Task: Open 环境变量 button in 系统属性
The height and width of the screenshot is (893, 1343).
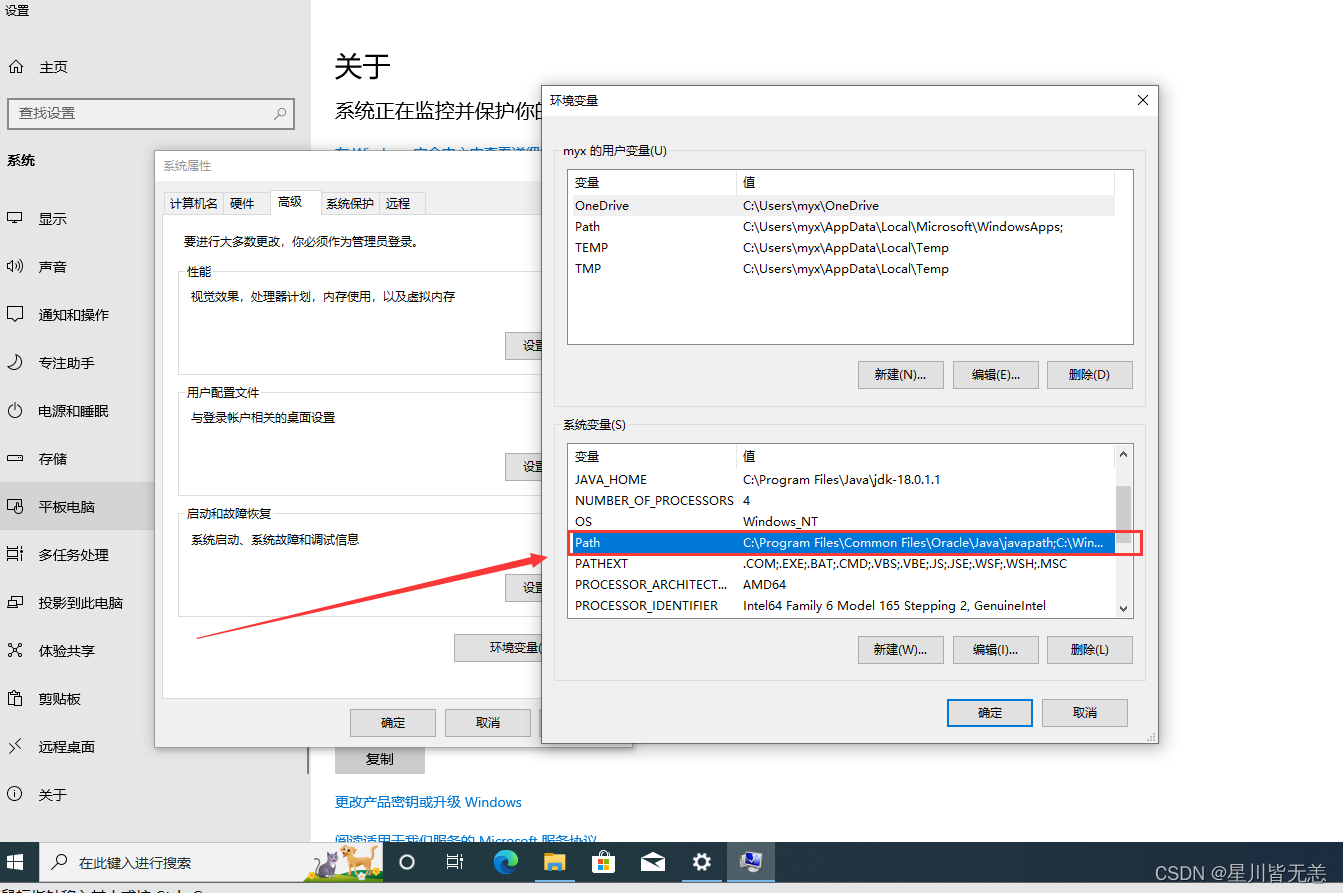Action: (x=498, y=648)
